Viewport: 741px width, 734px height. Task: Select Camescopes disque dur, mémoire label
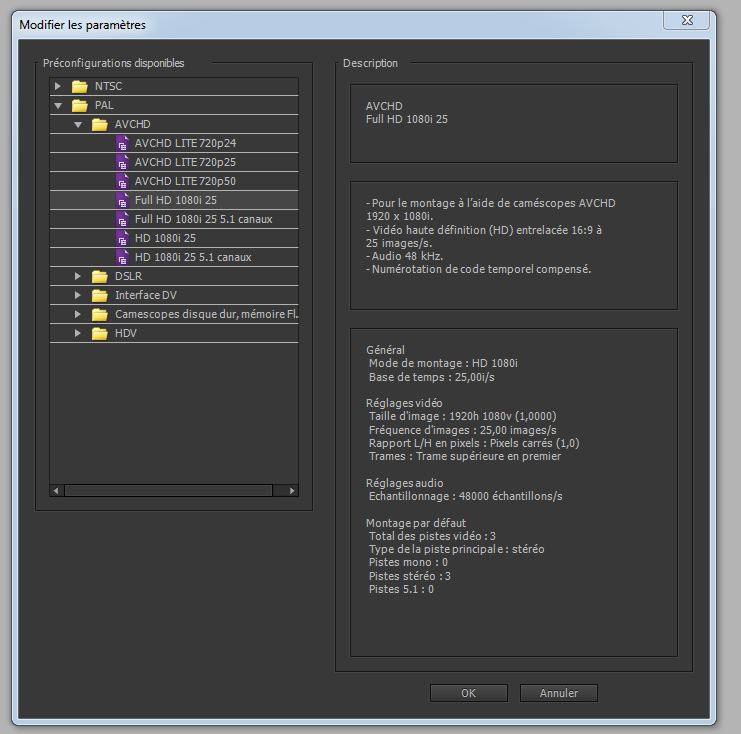pos(207,314)
